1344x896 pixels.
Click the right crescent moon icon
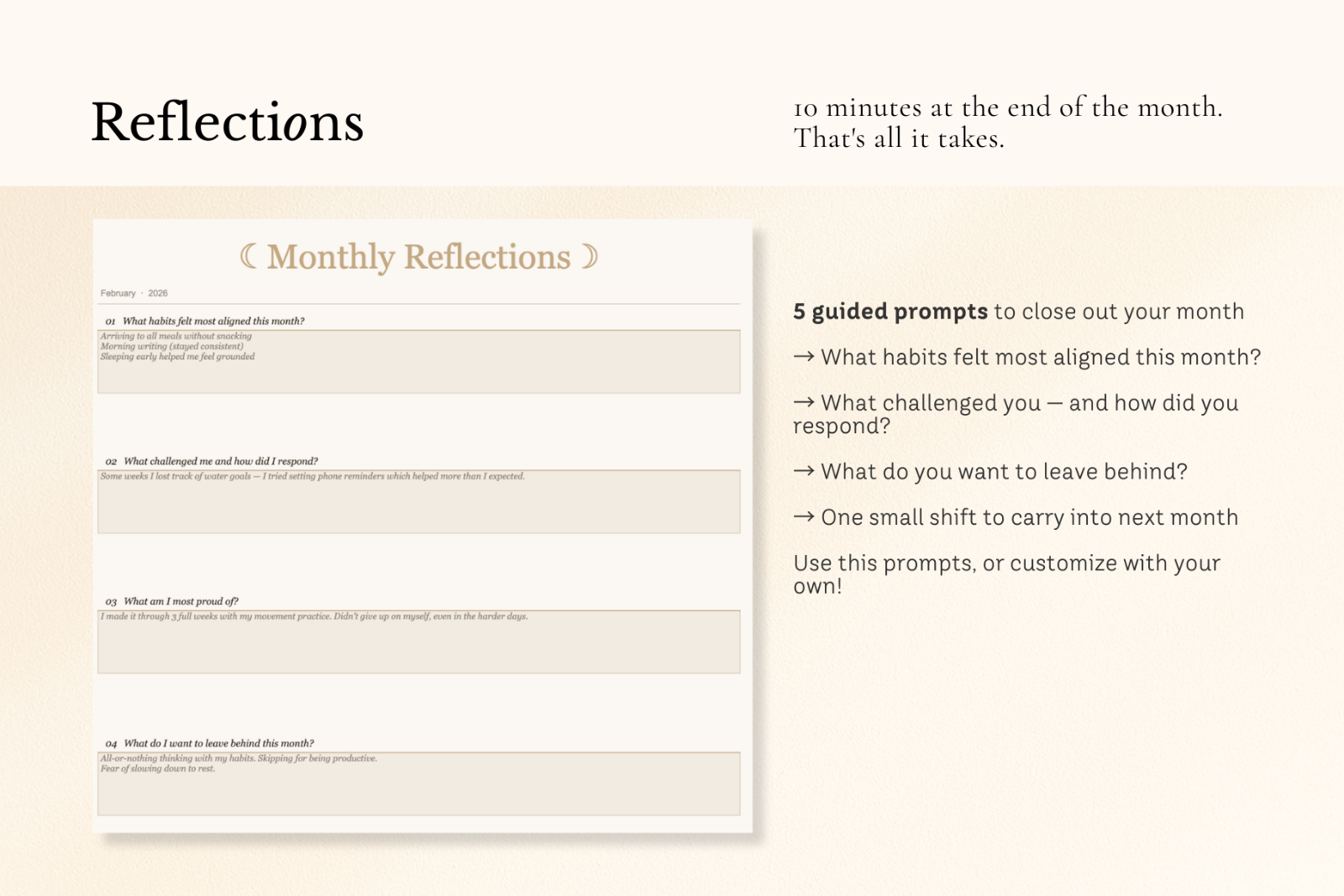591,256
